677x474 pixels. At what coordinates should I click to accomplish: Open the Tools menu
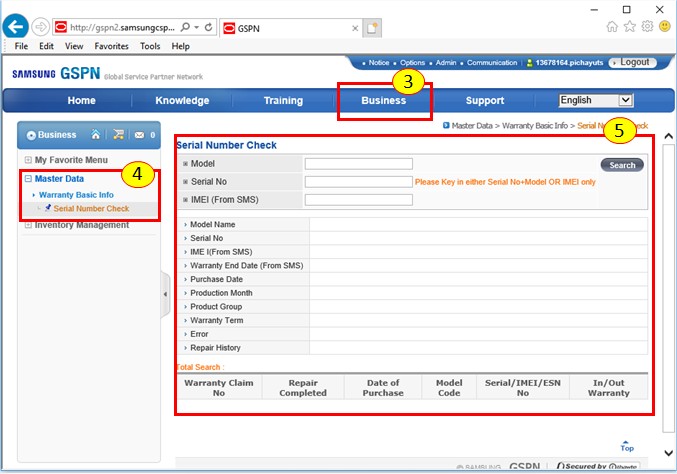tap(150, 46)
